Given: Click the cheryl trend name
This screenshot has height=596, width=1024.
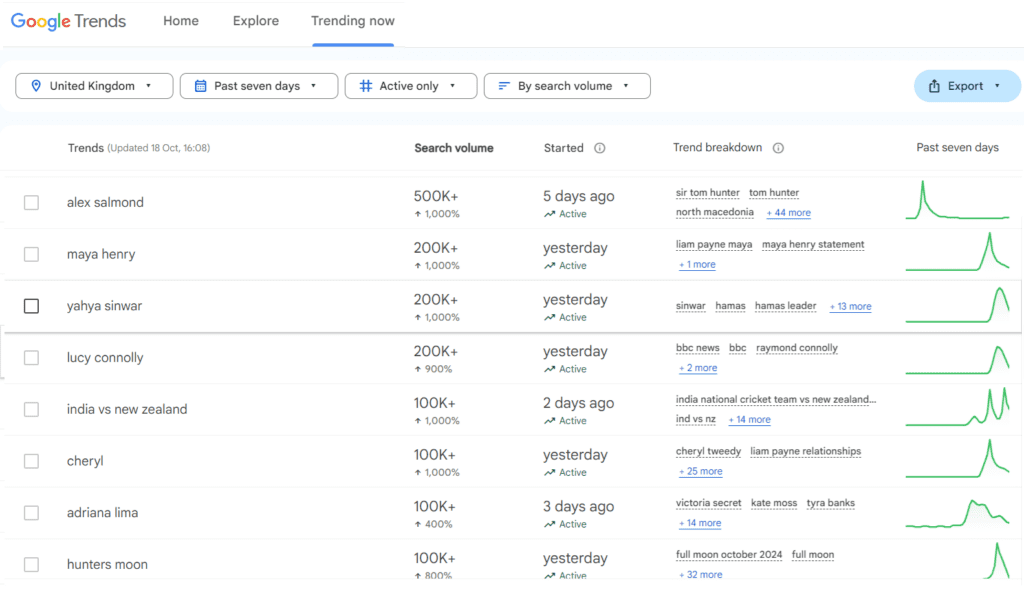Looking at the screenshot, I should [85, 461].
